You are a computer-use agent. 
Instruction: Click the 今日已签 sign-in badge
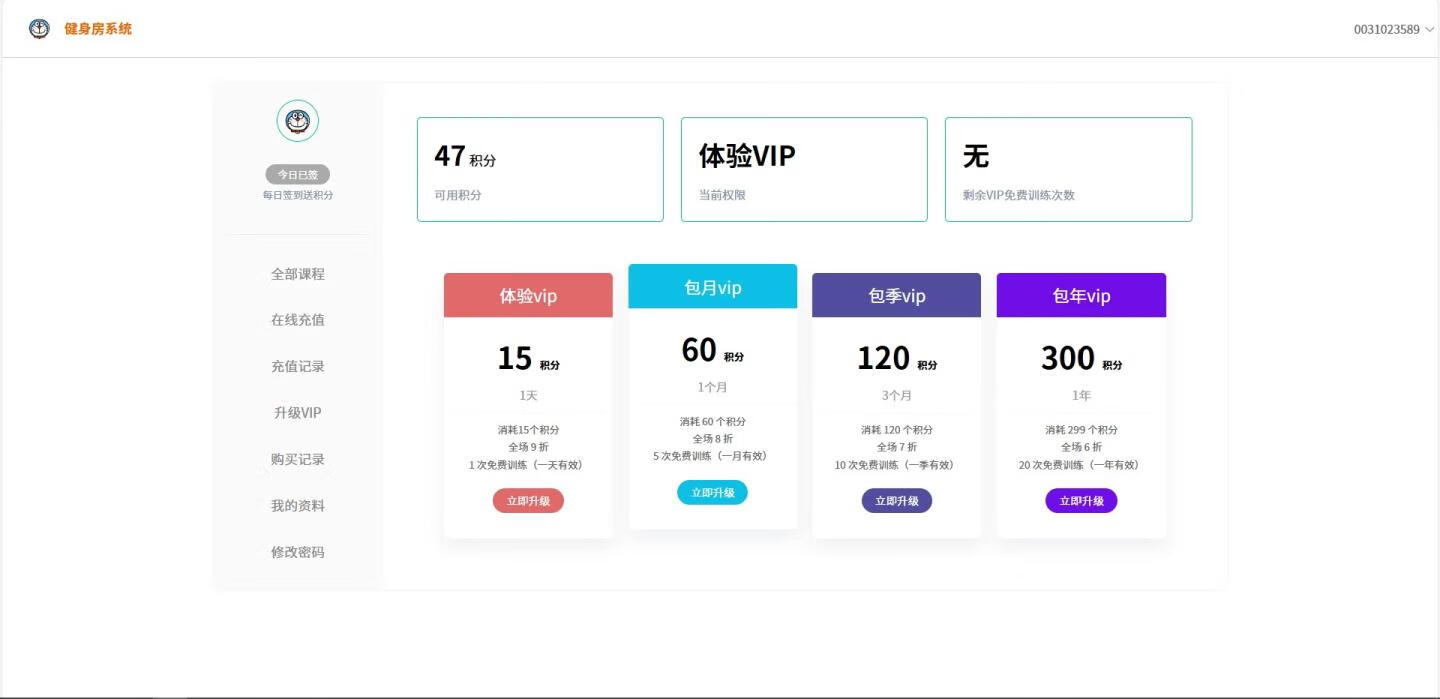pos(297,175)
